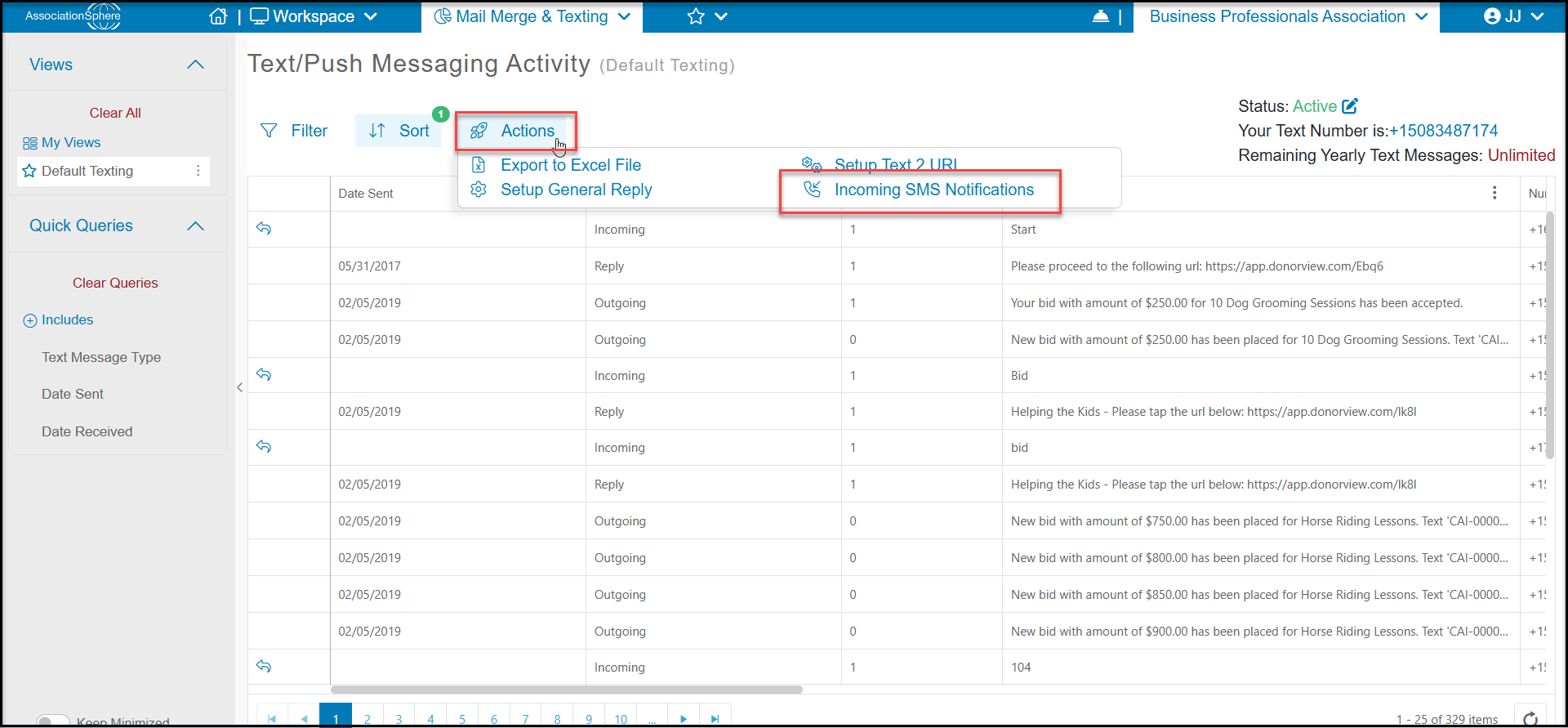Reply to the lowercase 'bid' incoming message
The image size is (1568, 728).
pos(264,447)
